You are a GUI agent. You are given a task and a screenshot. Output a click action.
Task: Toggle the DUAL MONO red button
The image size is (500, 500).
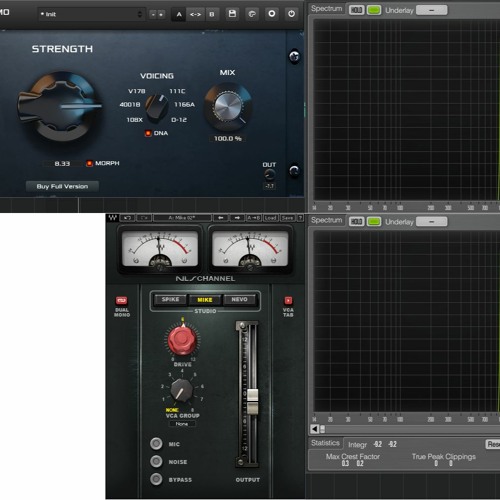click(121, 301)
